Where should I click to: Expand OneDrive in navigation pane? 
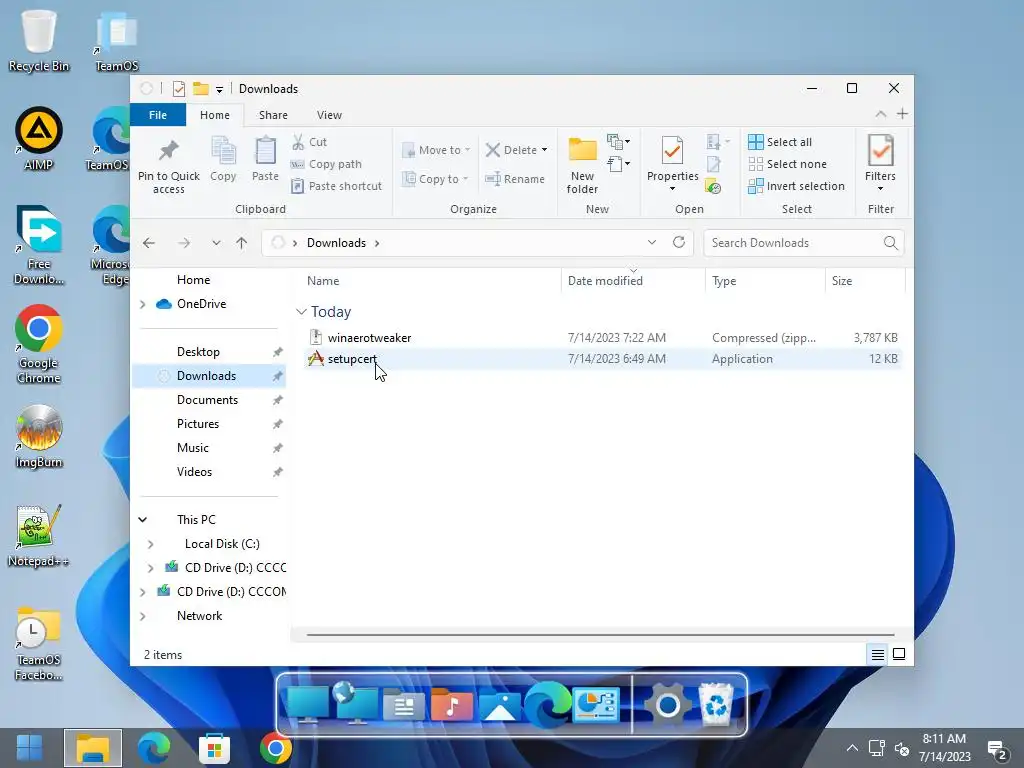[x=142, y=304]
